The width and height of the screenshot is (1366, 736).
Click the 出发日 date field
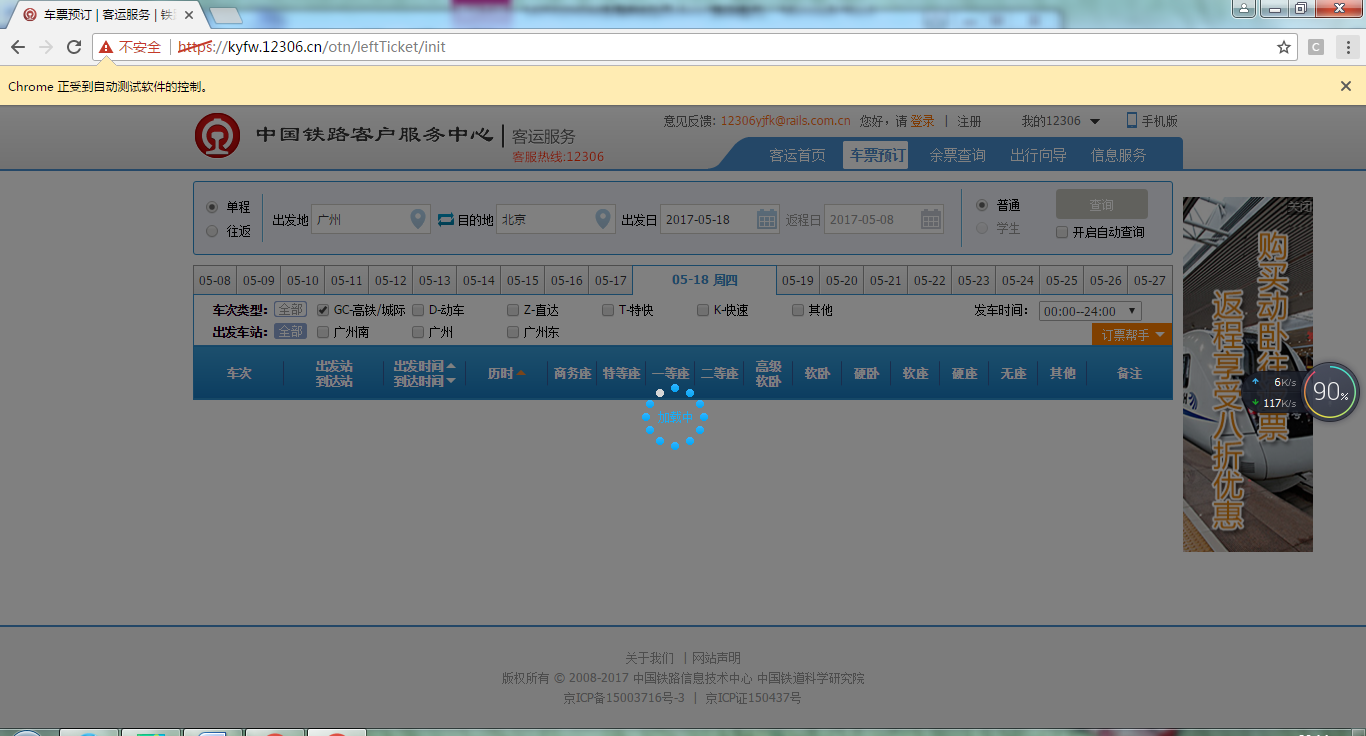pos(719,219)
